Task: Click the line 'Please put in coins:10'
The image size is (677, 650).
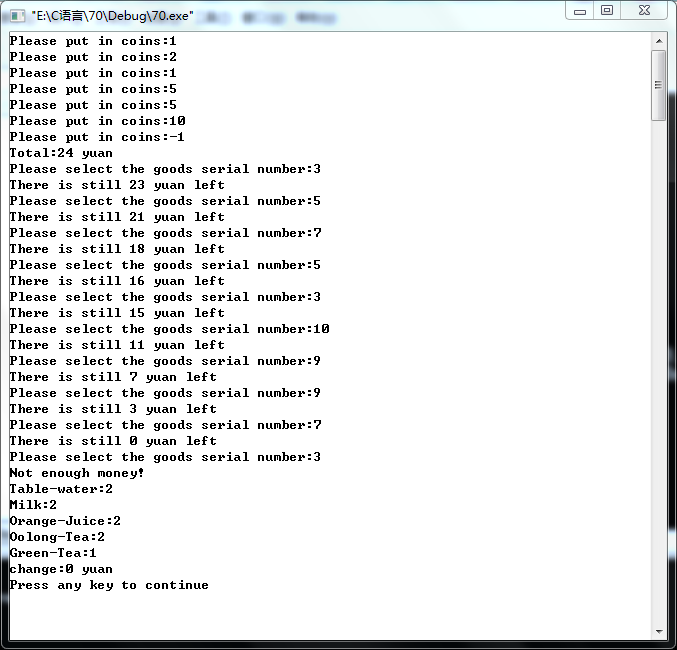Action: pyautogui.click(x=98, y=121)
